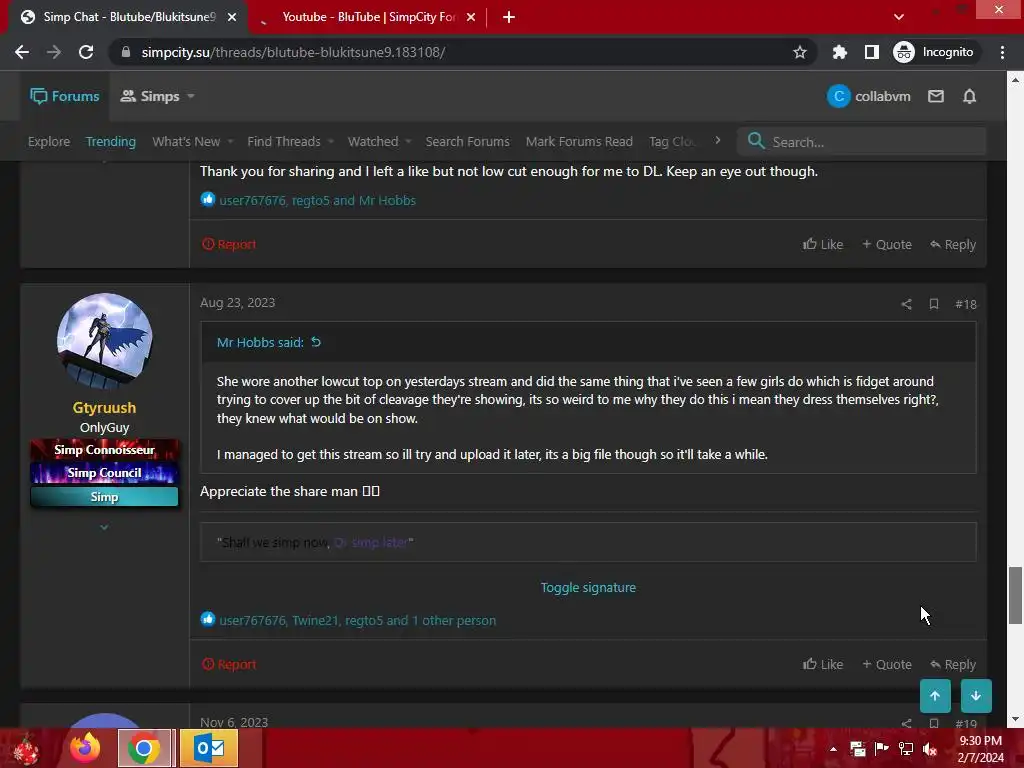Close the Youtube - BluTube tab
The height and width of the screenshot is (768, 1024).
click(x=471, y=17)
